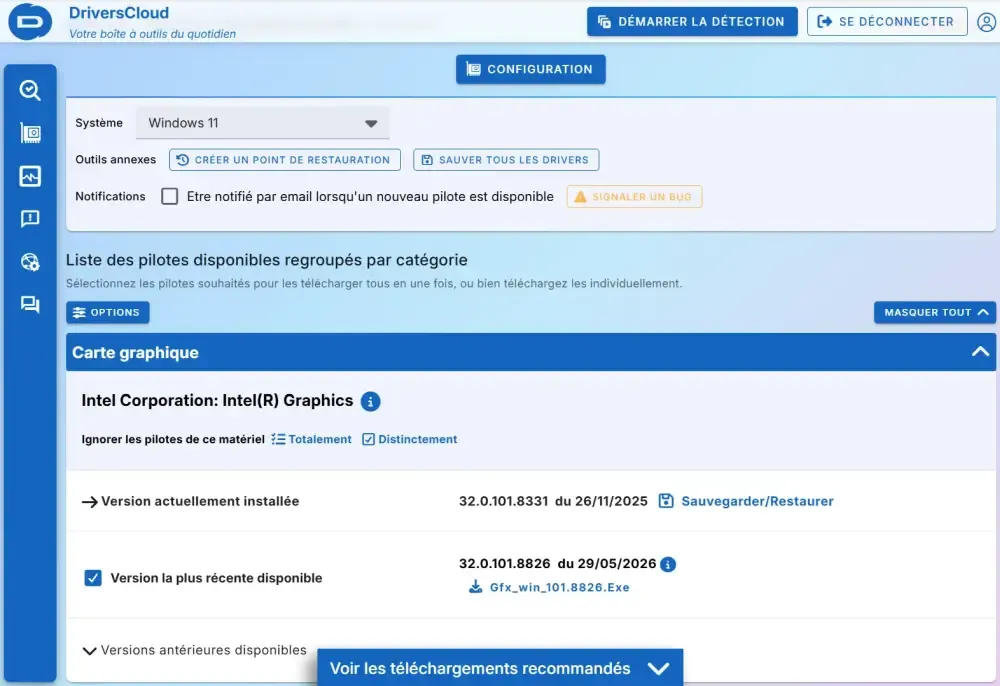The width and height of the screenshot is (1000, 686).
Task: Uncheck Version la plus récente disponible
Action: (x=93, y=578)
